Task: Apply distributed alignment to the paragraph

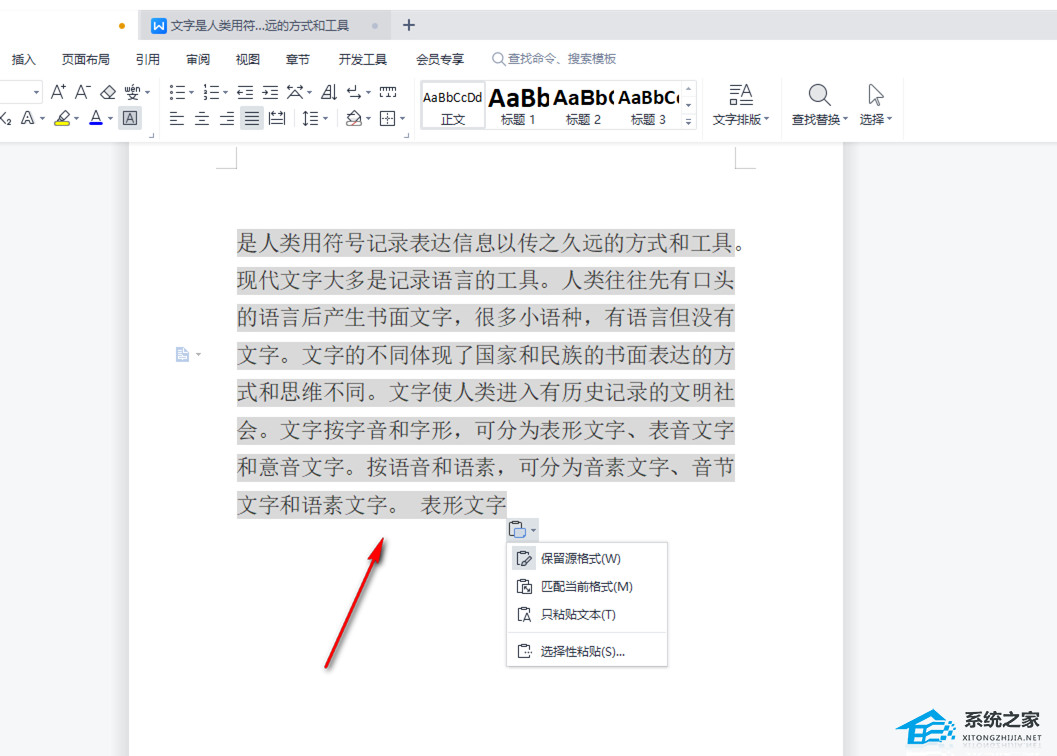Action: click(x=277, y=119)
